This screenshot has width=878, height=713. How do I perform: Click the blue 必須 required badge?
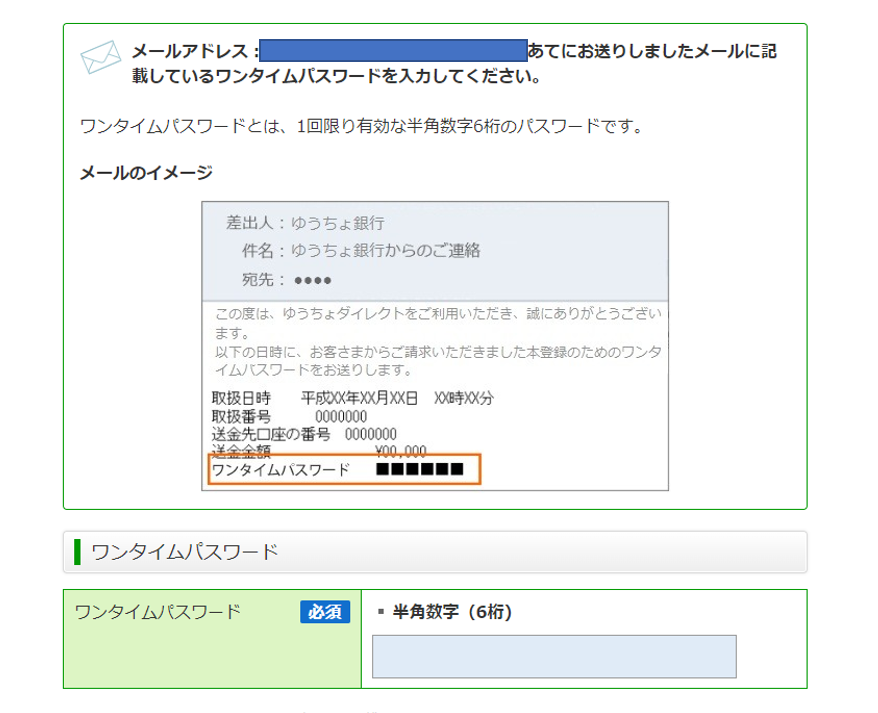coord(325,612)
